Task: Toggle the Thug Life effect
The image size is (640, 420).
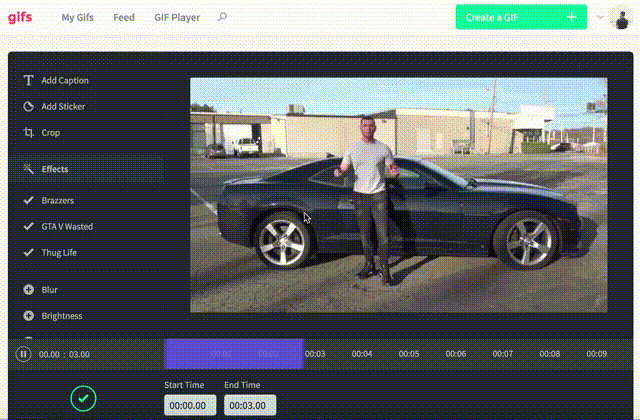Action: (x=28, y=253)
